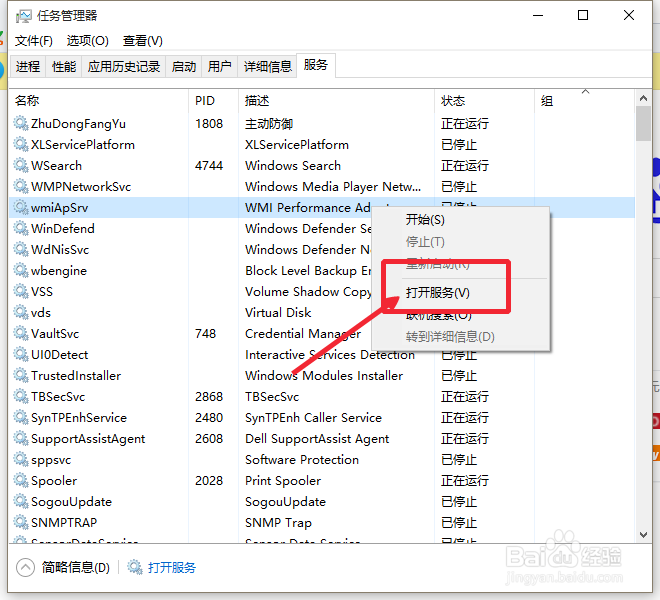Click the gear icon beside WSearch
The height and width of the screenshot is (600, 660).
point(21,165)
